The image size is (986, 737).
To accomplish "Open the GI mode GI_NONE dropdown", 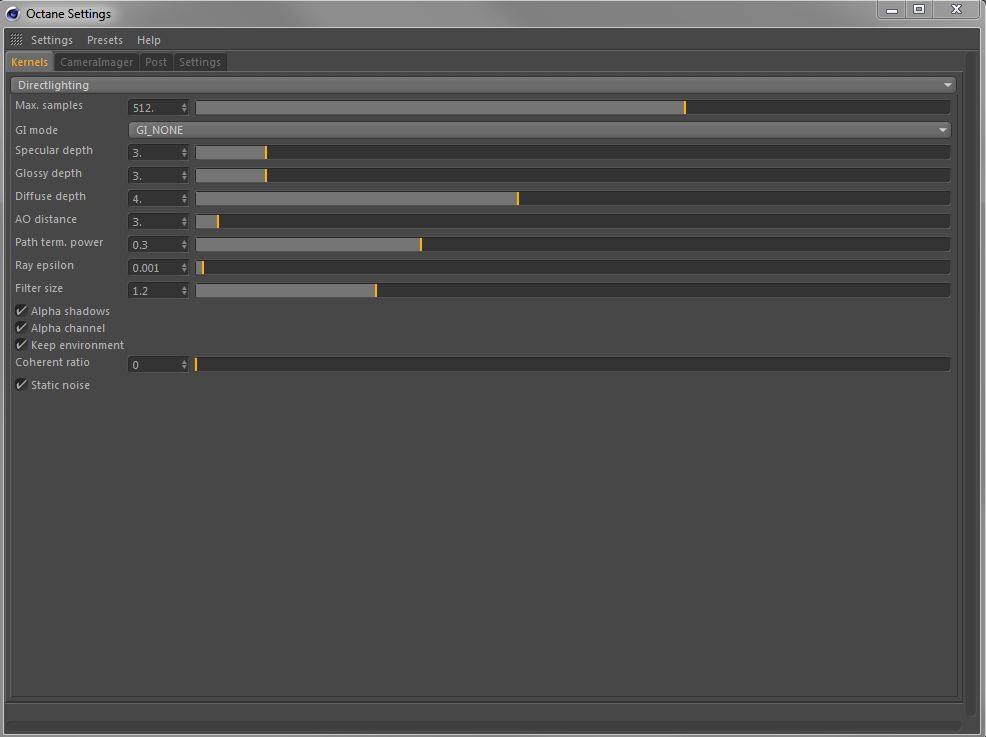I will coord(539,130).
